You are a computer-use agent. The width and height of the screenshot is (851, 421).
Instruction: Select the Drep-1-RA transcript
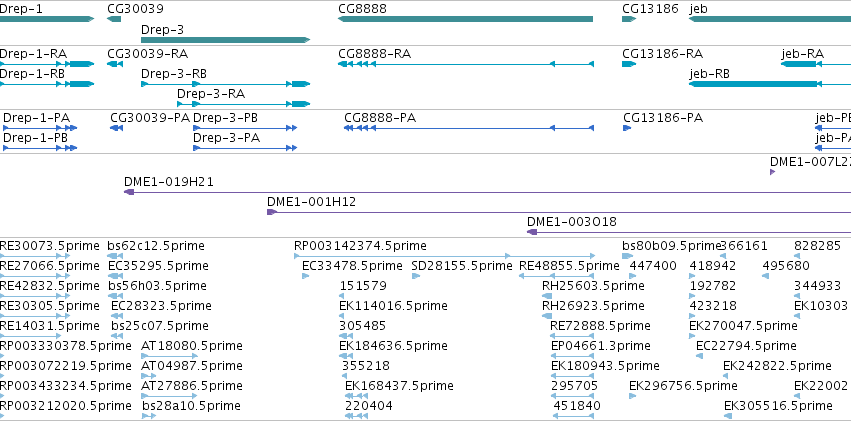point(47,64)
